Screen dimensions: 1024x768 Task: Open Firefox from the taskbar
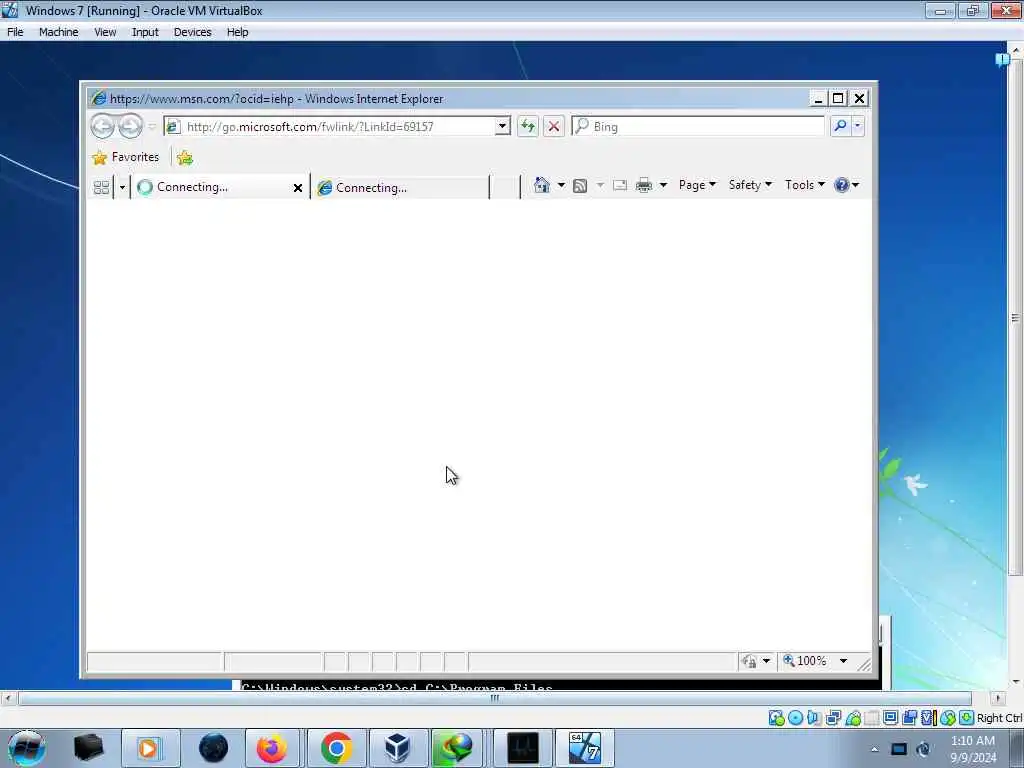272,748
